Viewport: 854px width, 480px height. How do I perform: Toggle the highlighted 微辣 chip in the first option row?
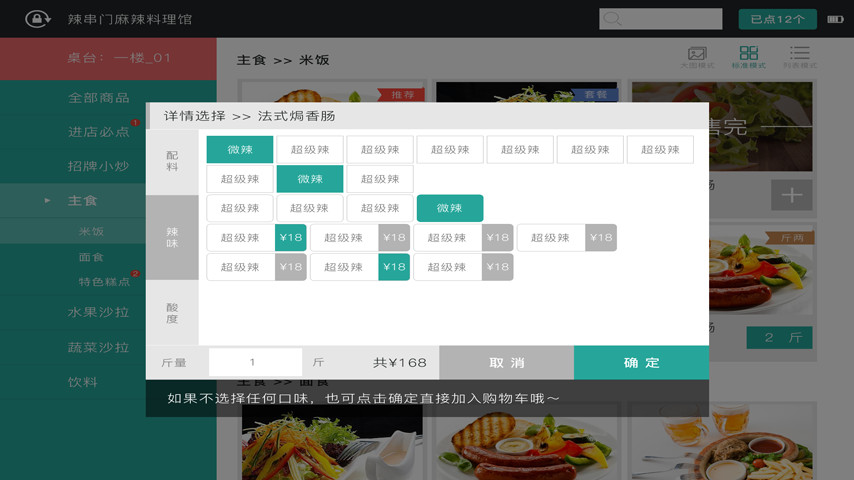tap(240, 149)
